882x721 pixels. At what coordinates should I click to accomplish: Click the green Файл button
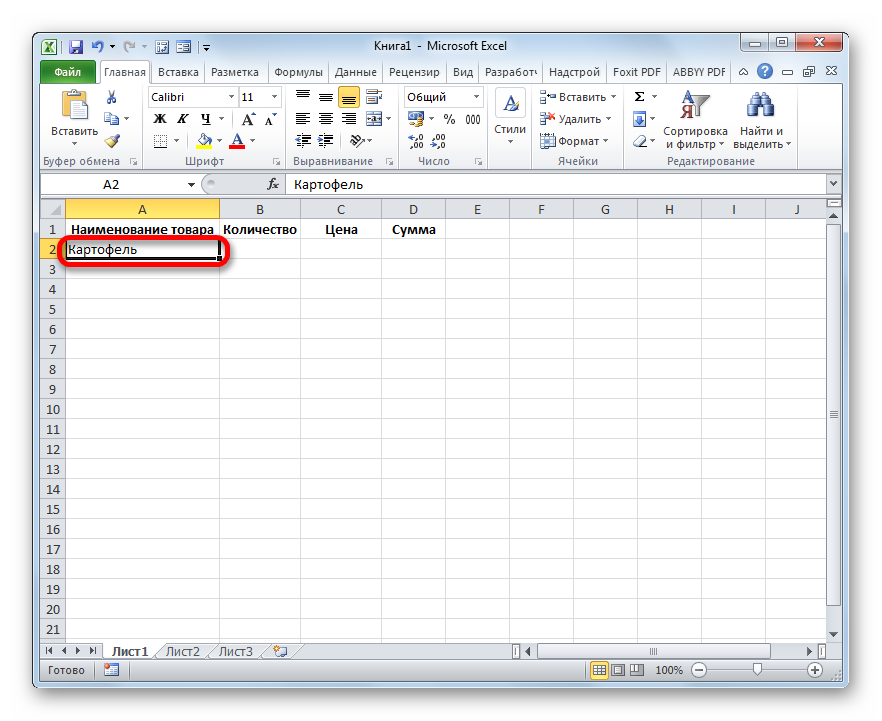68,72
